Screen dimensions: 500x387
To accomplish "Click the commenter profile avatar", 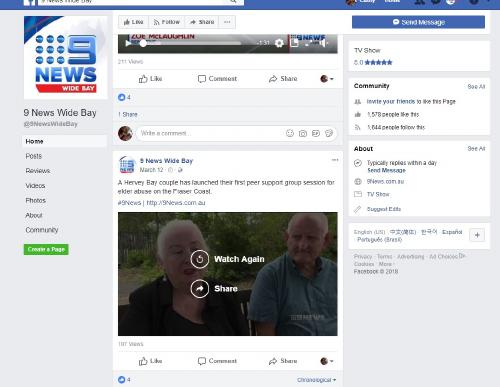I will pos(125,133).
